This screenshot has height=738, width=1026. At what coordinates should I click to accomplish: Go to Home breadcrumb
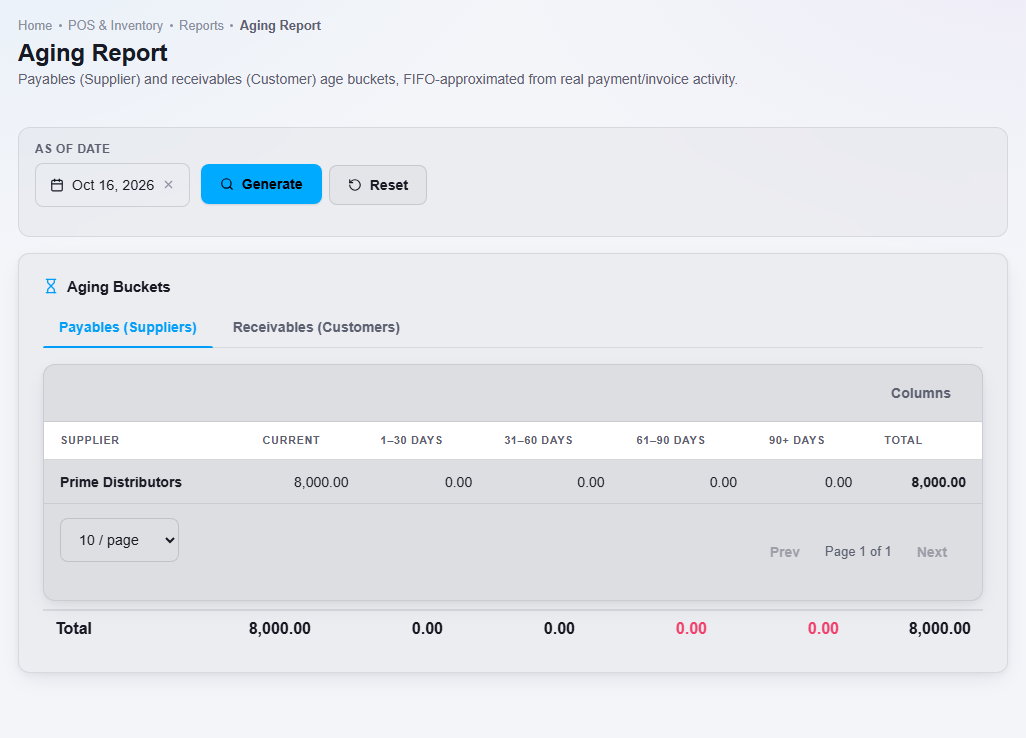tap(35, 26)
